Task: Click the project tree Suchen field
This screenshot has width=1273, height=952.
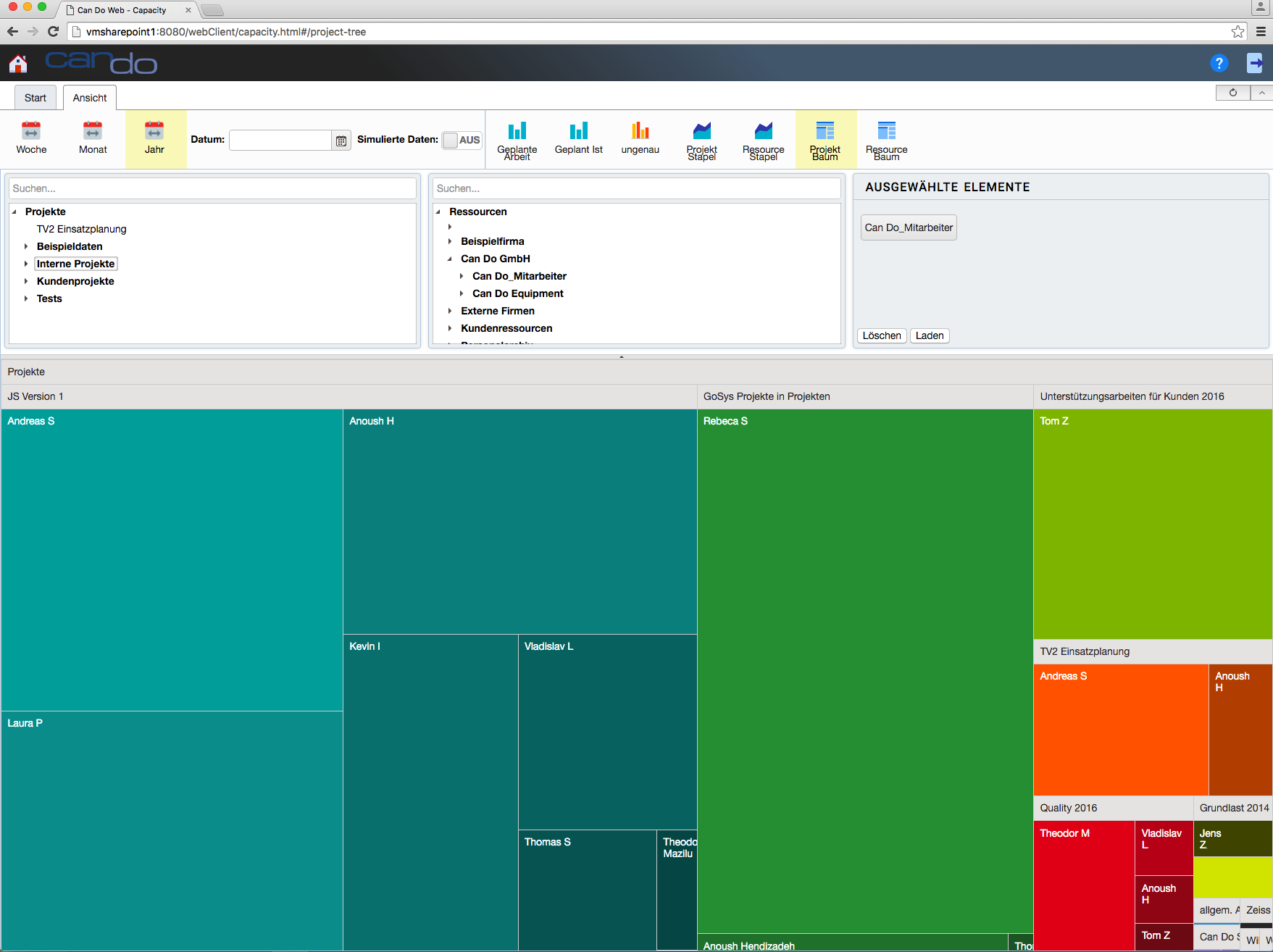Action: pyautogui.click(x=212, y=188)
